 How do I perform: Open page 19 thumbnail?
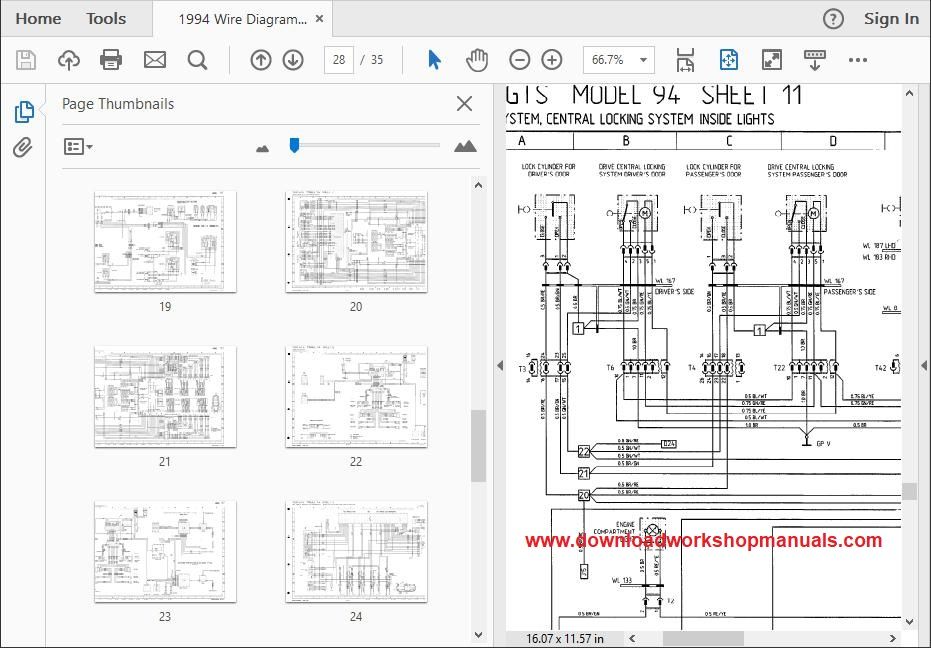(165, 242)
